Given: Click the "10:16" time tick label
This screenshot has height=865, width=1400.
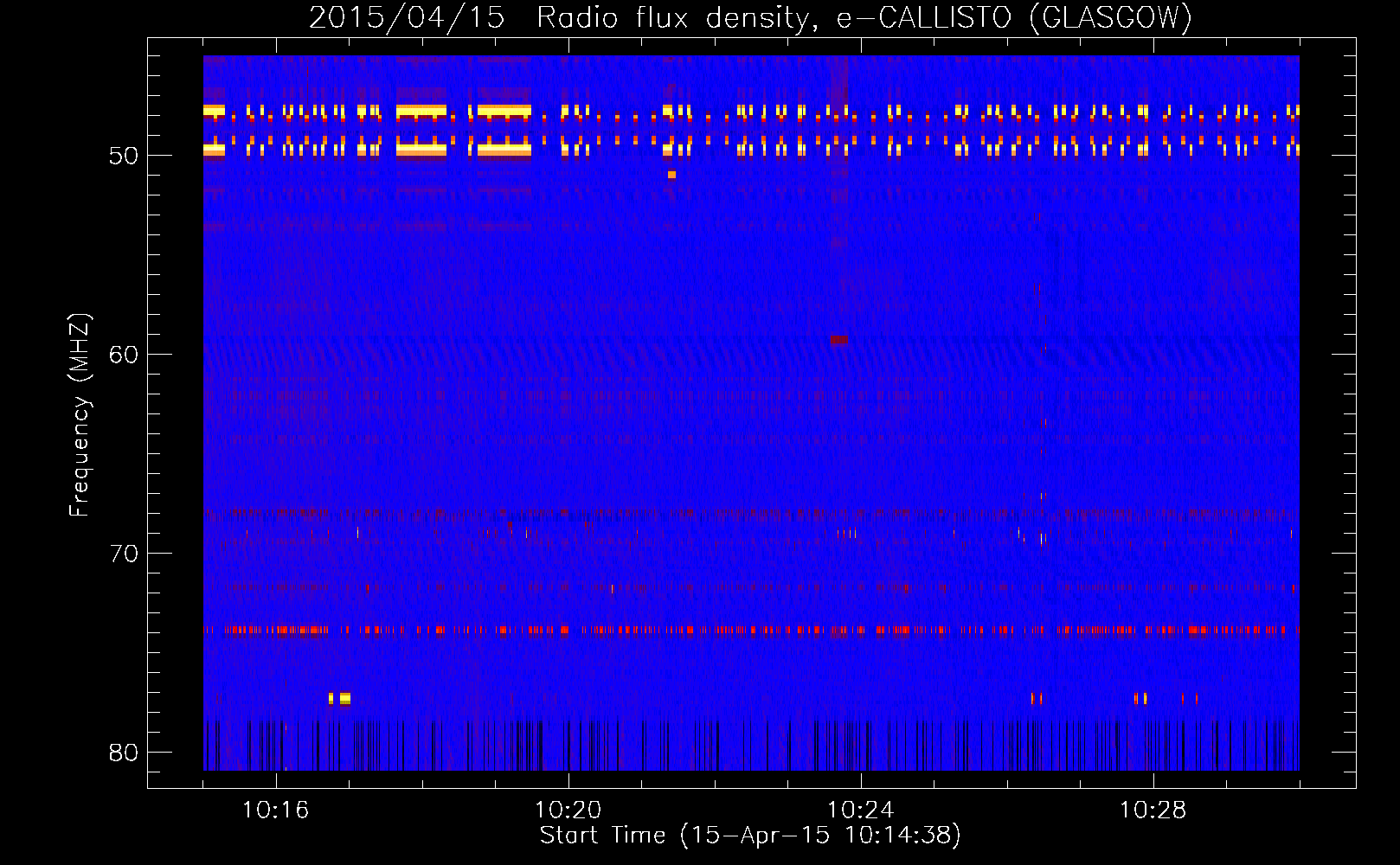Looking at the screenshot, I should tap(275, 811).
